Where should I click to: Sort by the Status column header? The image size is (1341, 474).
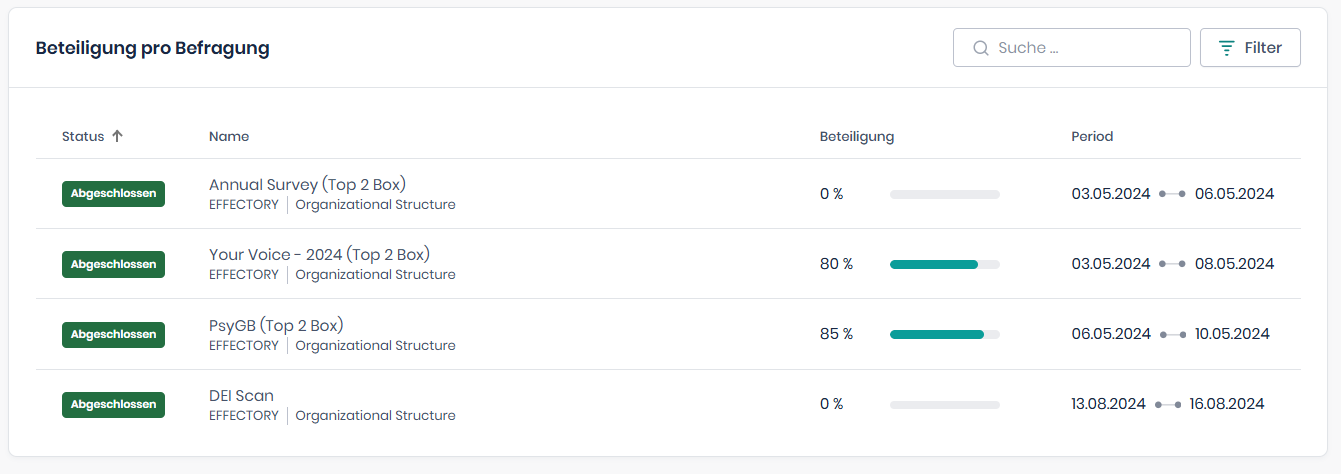tap(83, 136)
